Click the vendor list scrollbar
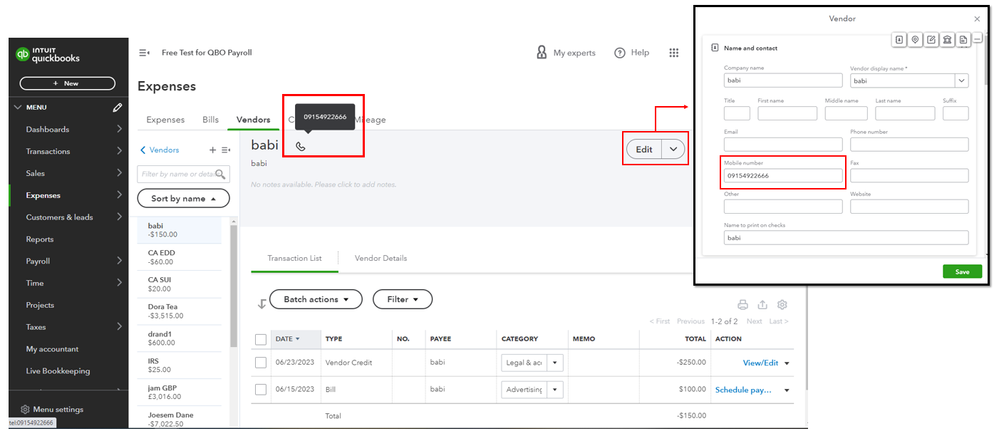999x431 pixels. point(233,284)
